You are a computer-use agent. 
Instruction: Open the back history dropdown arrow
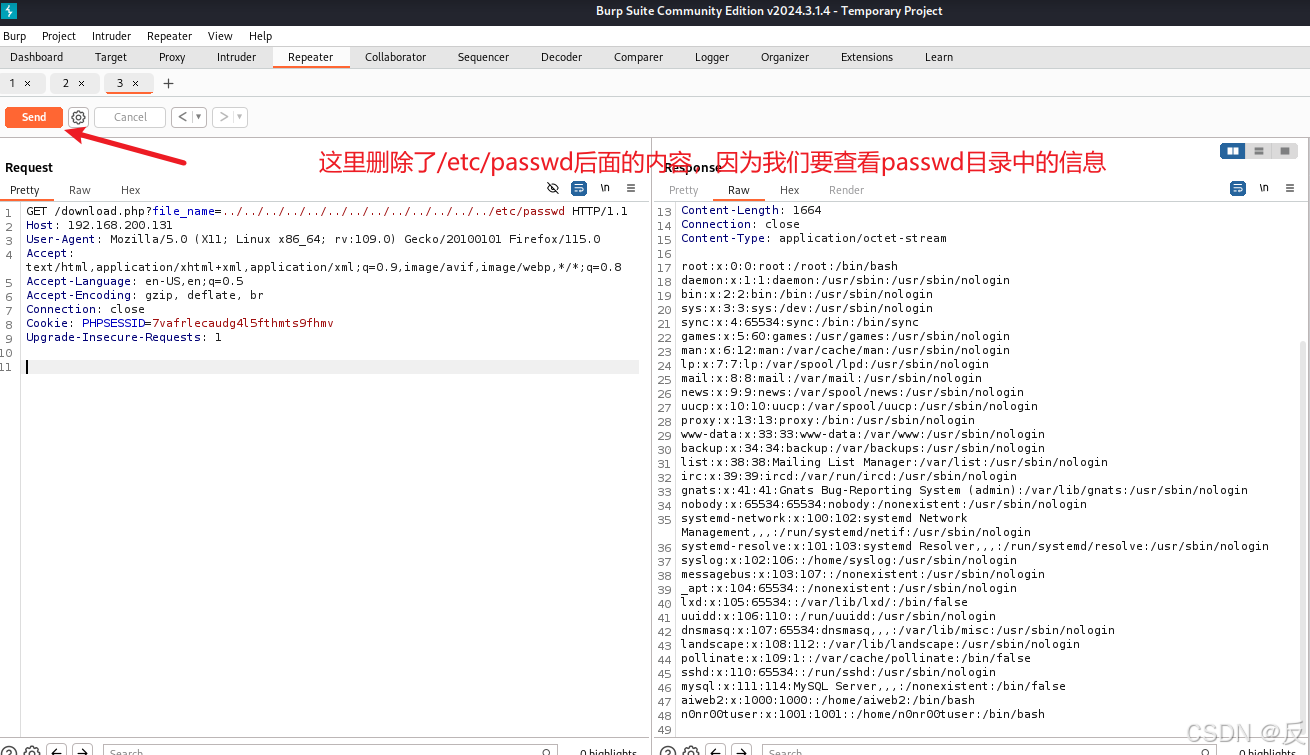point(199,117)
